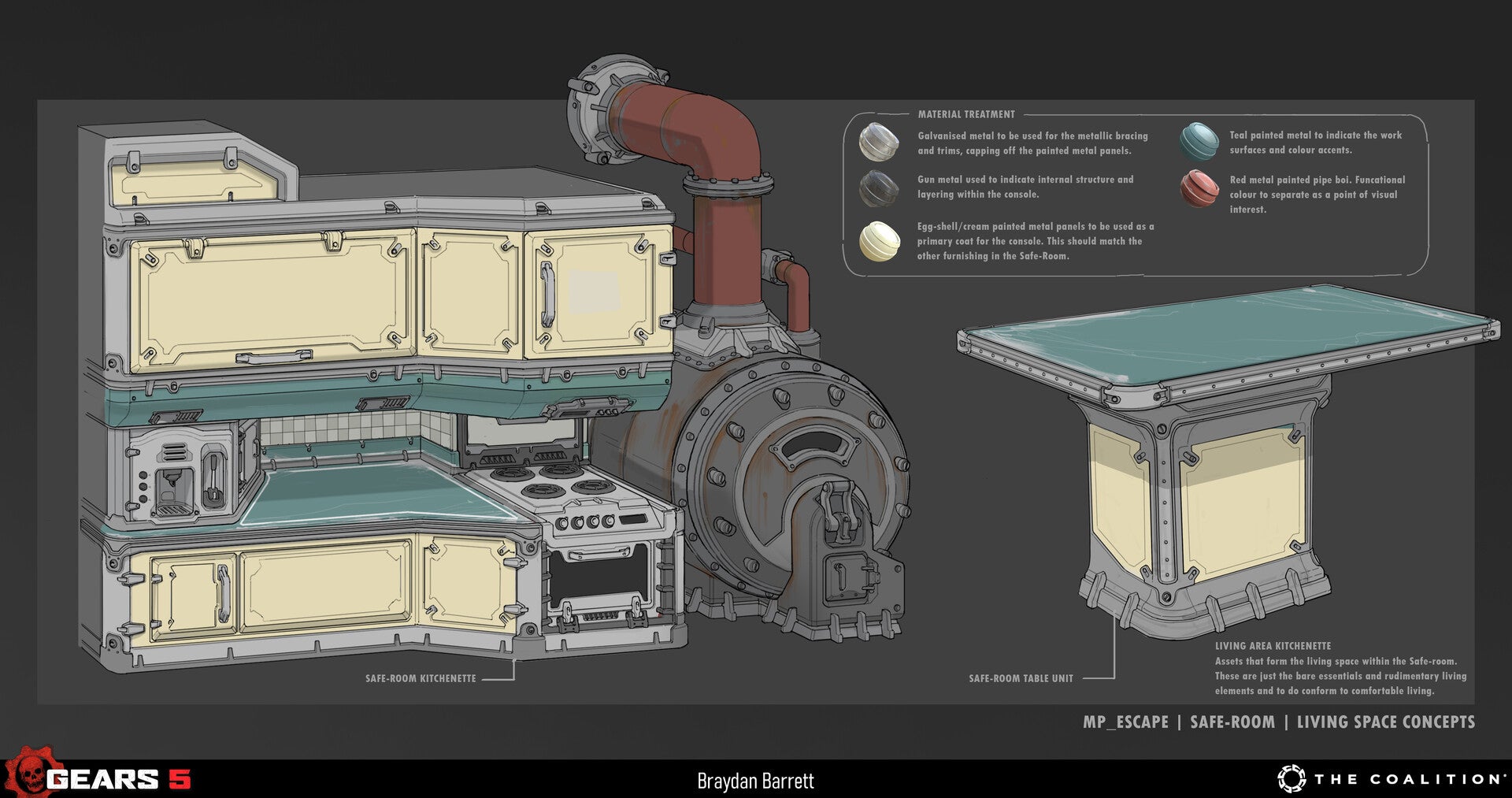Pick the egg-shell cream material swatch
Screen dimensions: 1512x798
pyautogui.click(x=879, y=241)
